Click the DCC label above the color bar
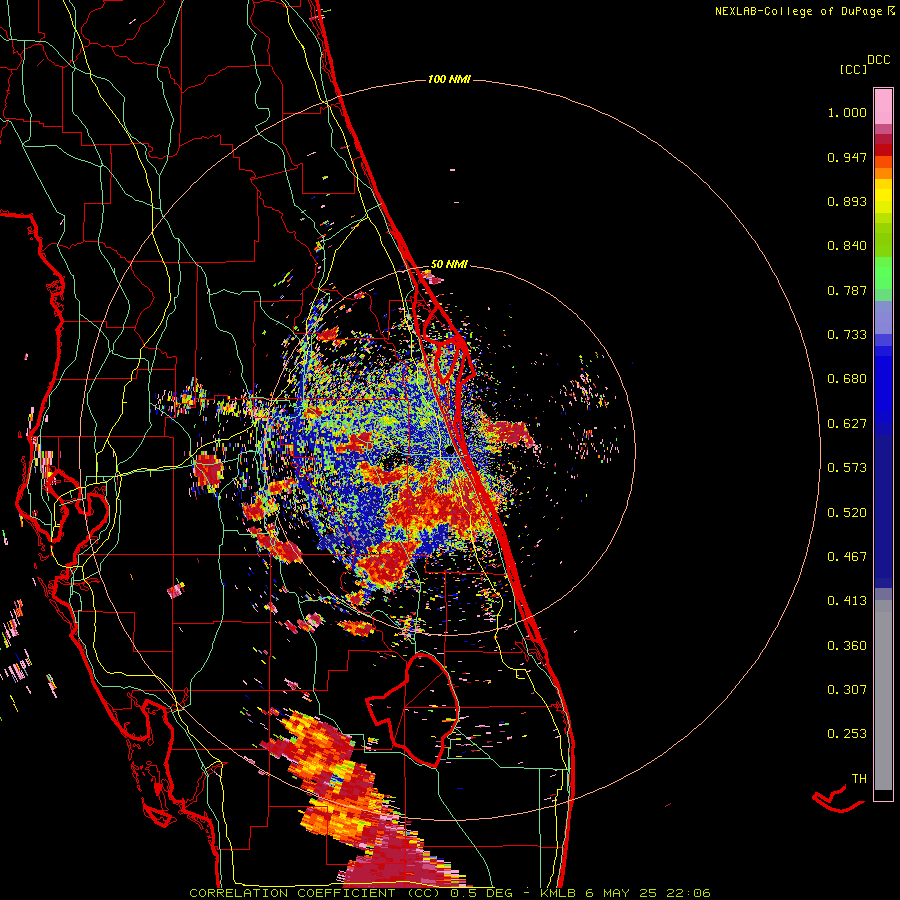Screen dimensions: 900x900 click(x=879, y=60)
